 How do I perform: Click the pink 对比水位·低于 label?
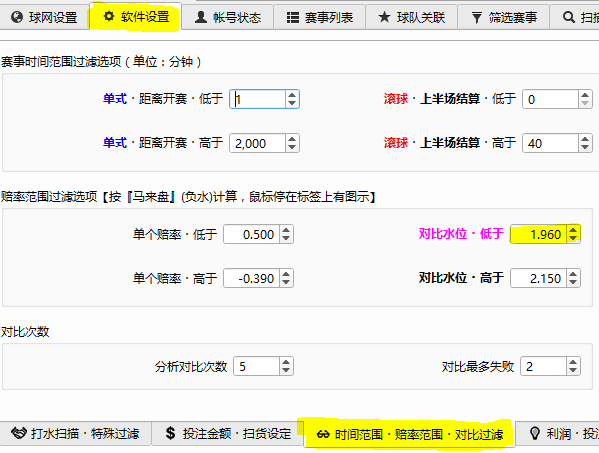(x=461, y=234)
